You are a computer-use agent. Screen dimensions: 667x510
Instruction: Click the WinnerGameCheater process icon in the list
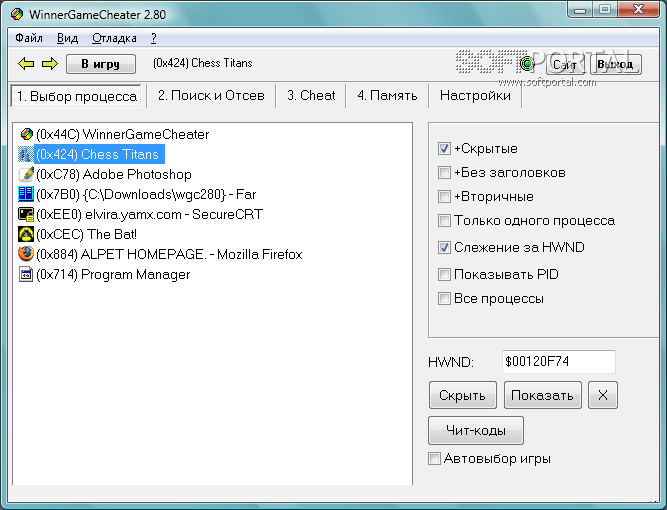pyautogui.click(x=26, y=134)
